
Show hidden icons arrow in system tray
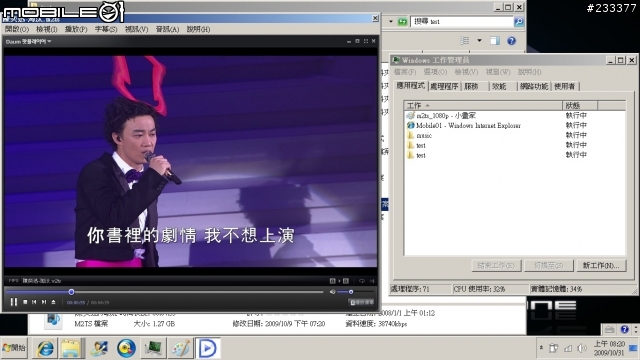pos(541,348)
